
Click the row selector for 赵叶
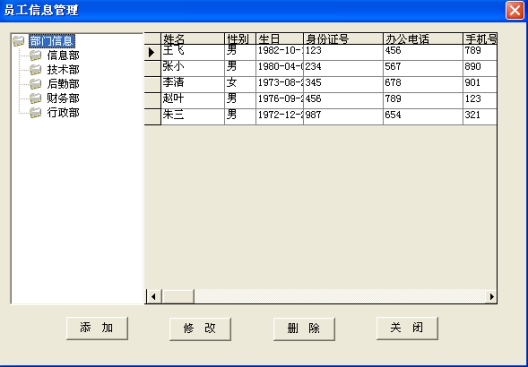click(x=153, y=100)
